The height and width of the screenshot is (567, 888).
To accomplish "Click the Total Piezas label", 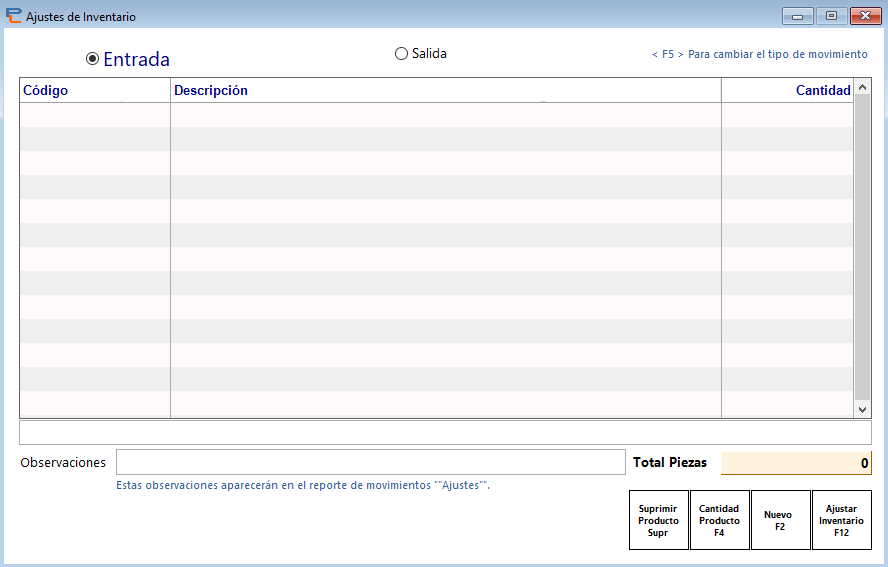I will pos(670,462).
